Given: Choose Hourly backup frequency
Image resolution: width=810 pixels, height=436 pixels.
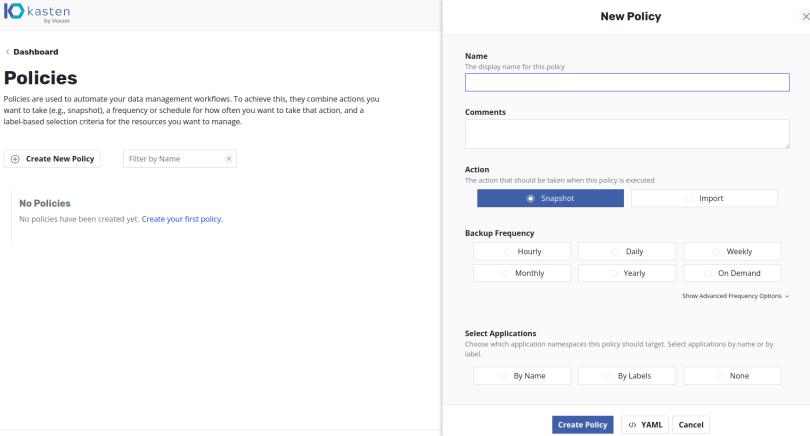Looking at the screenshot, I should 522,251.
